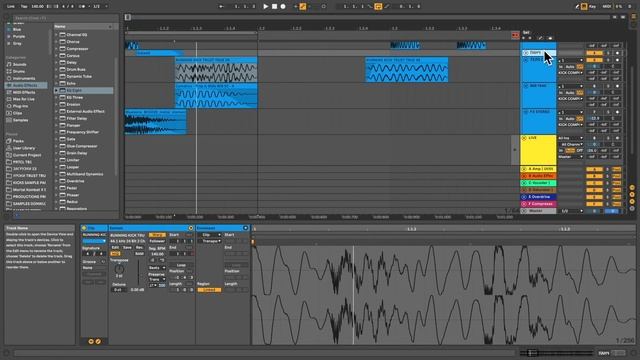Toggle the Envelopes box show icon
Screen dimensions: 640x360
point(245,228)
